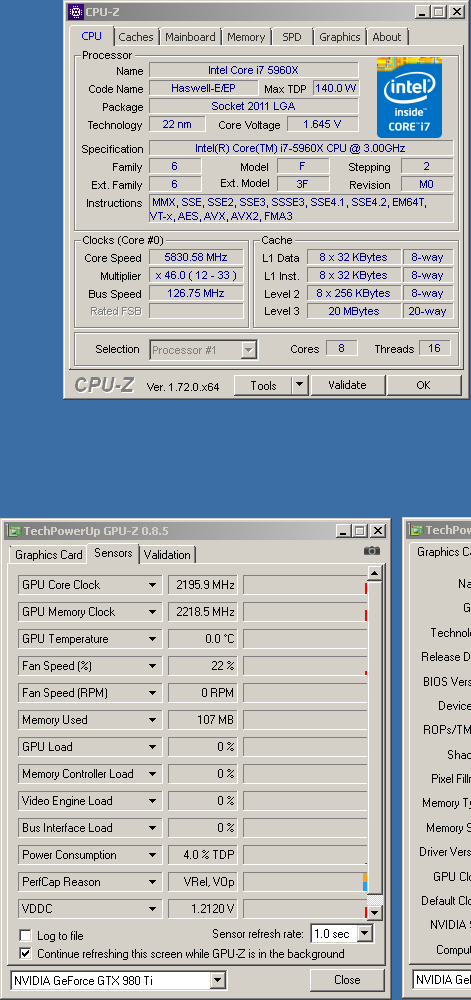Open the NVIDIA GeForce GTX 980 Ti selector
Image resolution: width=471 pixels, height=1000 pixels.
click(x=218, y=980)
